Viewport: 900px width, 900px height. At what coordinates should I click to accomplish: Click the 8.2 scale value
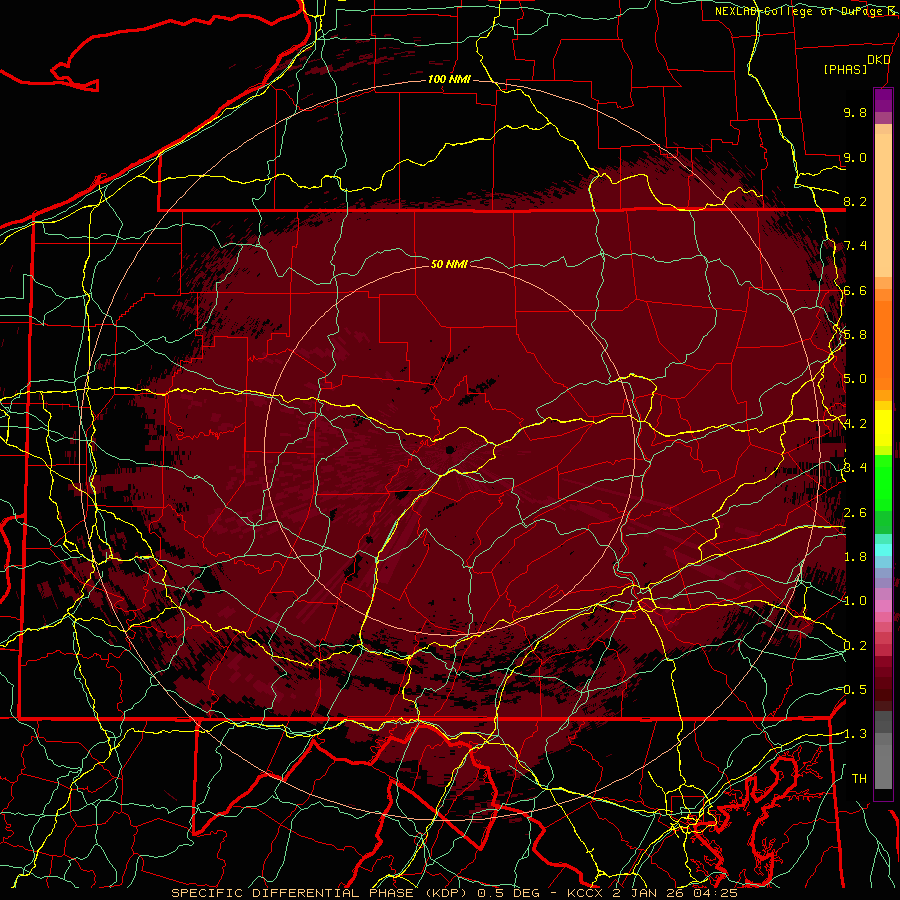pos(855,201)
